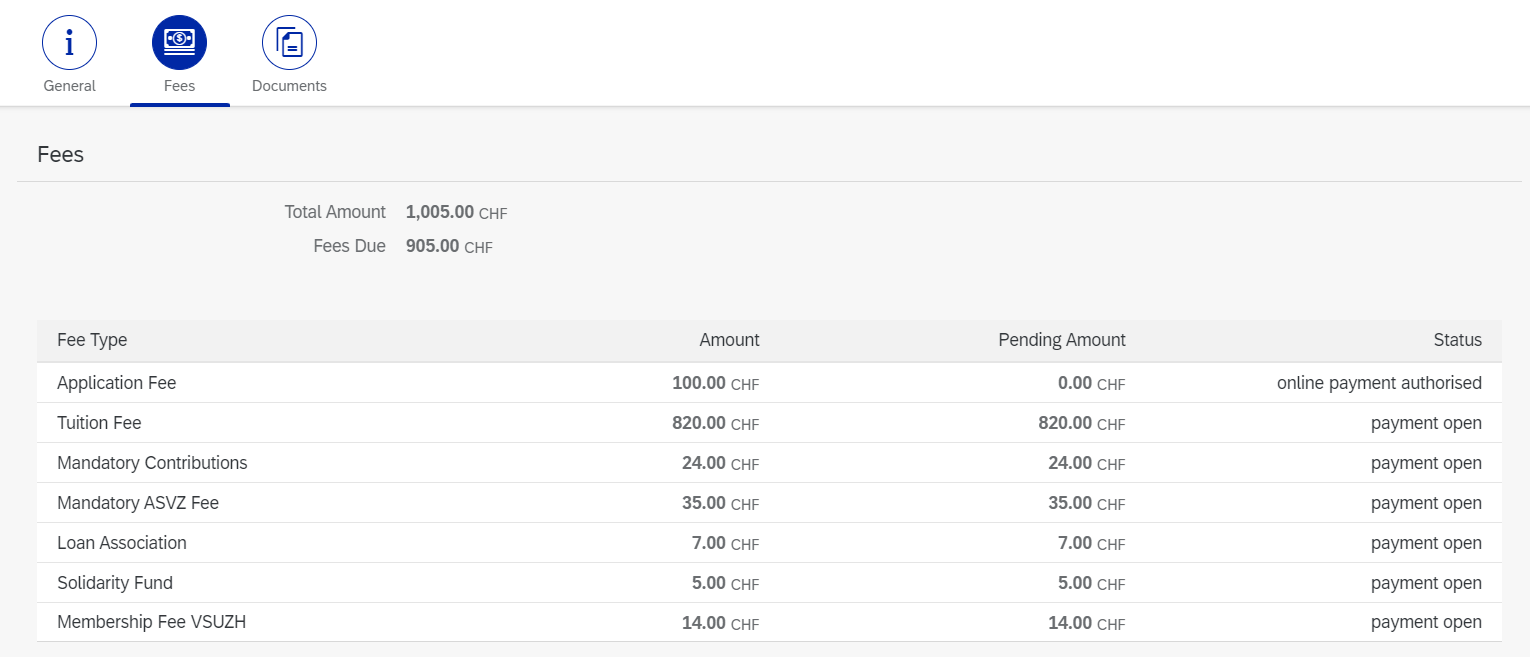The width and height of the screenshot is (1530, 657).
Task: Select the Loan Association row
Action: [122, 543]
